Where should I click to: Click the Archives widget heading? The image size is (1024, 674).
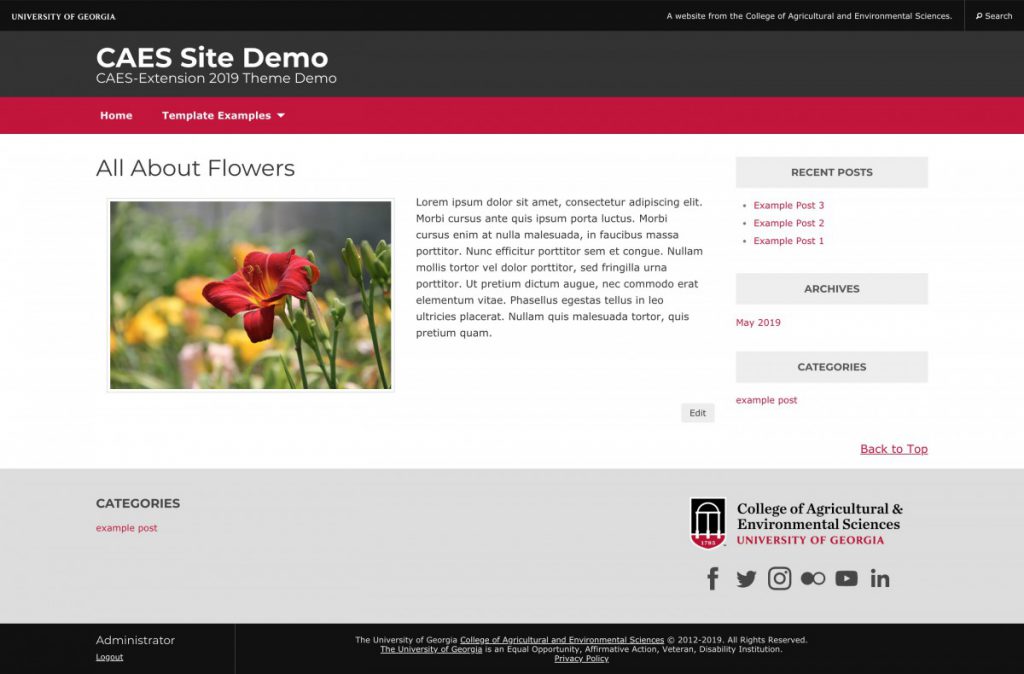coord(831,289)
